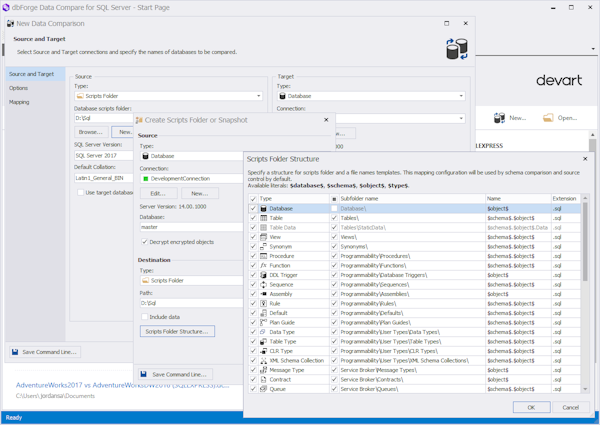Screen dimensions: 600x425
Task: Click the Rule type icon
Action: [263, 303]
